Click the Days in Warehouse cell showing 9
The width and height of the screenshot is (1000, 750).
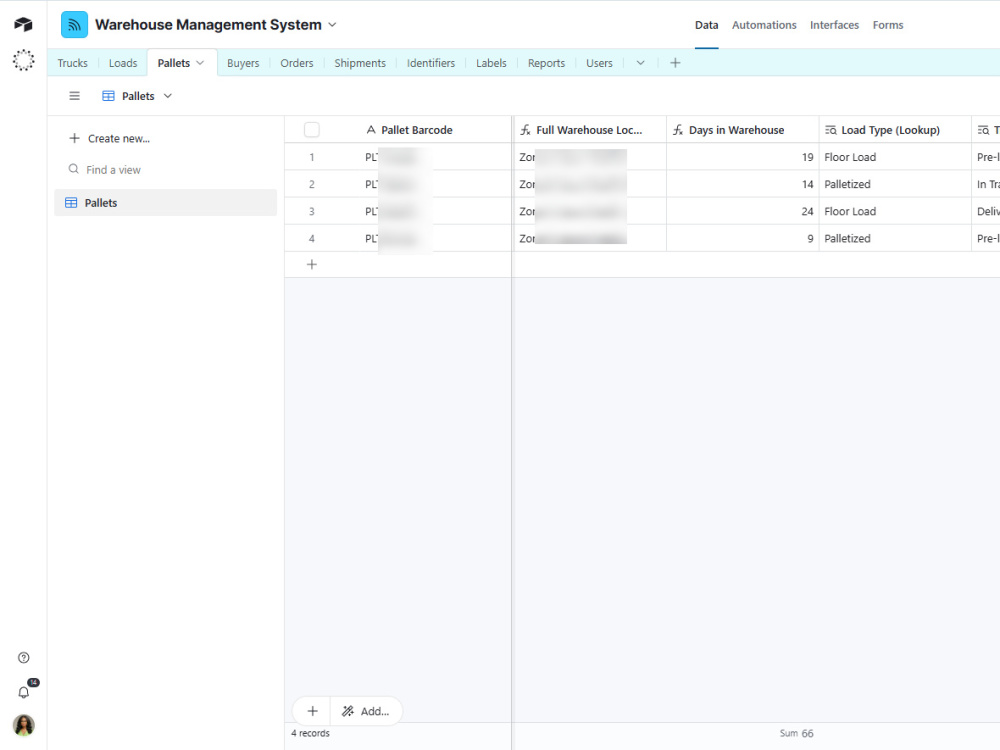[742, 238]
